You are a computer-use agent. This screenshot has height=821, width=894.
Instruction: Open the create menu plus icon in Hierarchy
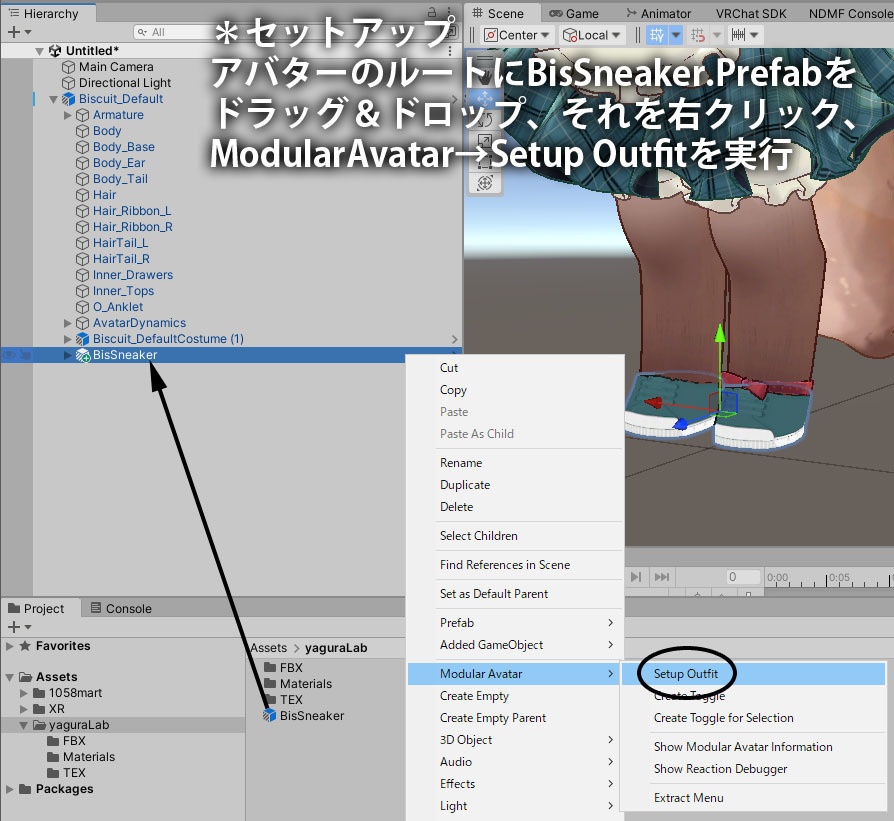(x=13, y=32)
